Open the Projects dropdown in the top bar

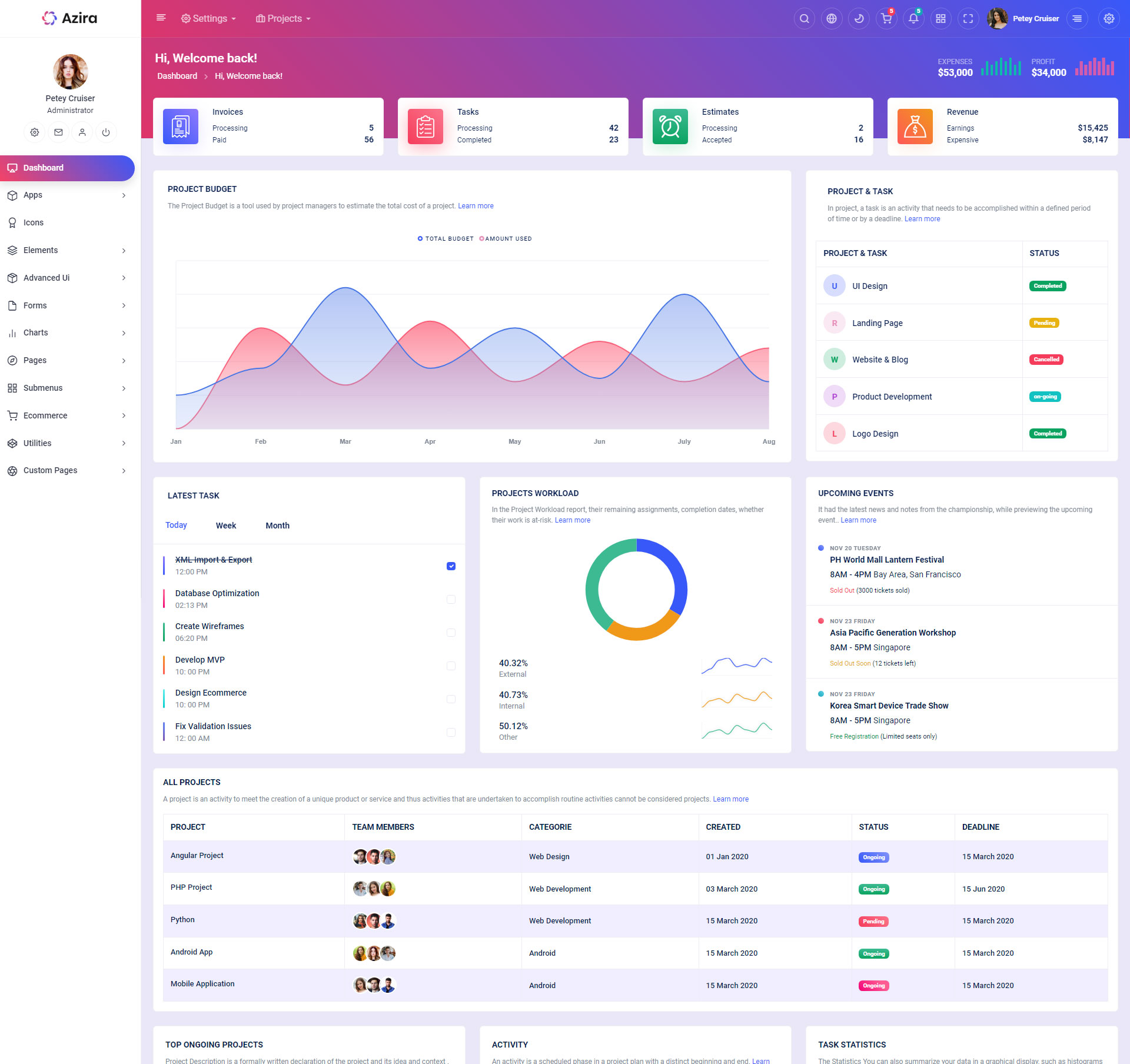[283, 19]
